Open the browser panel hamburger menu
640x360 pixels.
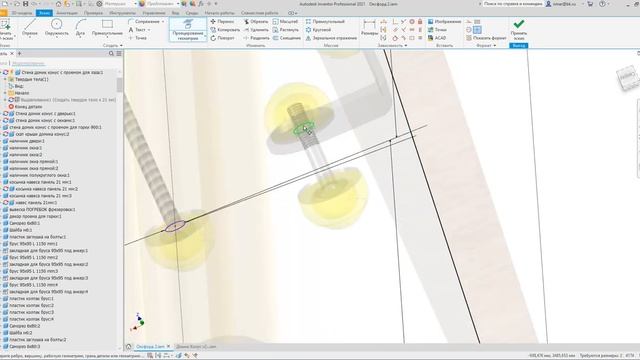[x=119, y=53]
